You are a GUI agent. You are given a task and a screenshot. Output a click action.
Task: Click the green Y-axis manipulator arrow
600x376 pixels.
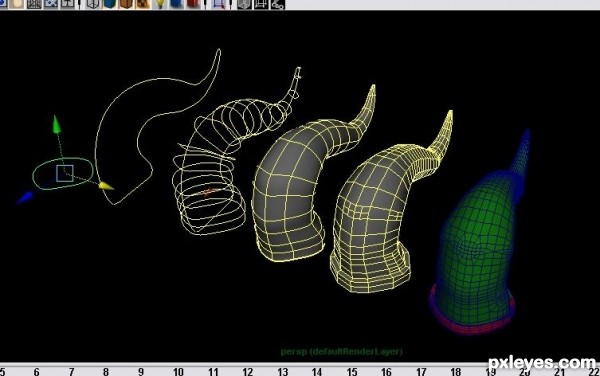(56, 124)
